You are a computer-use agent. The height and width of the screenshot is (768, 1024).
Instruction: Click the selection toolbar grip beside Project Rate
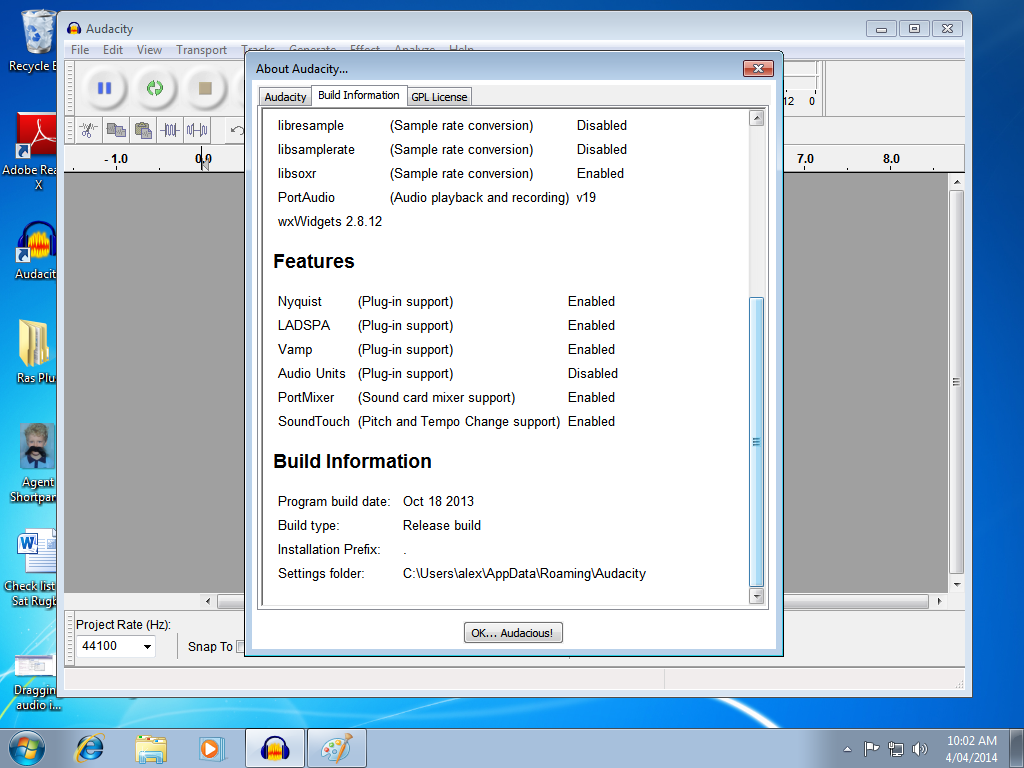pos(70,637)
